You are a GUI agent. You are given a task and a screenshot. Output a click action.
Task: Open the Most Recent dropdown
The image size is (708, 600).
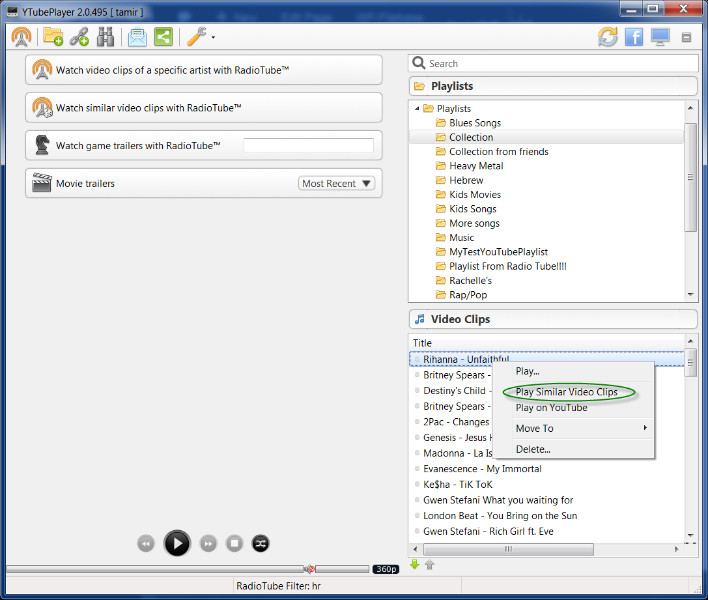tap(336, 183)
